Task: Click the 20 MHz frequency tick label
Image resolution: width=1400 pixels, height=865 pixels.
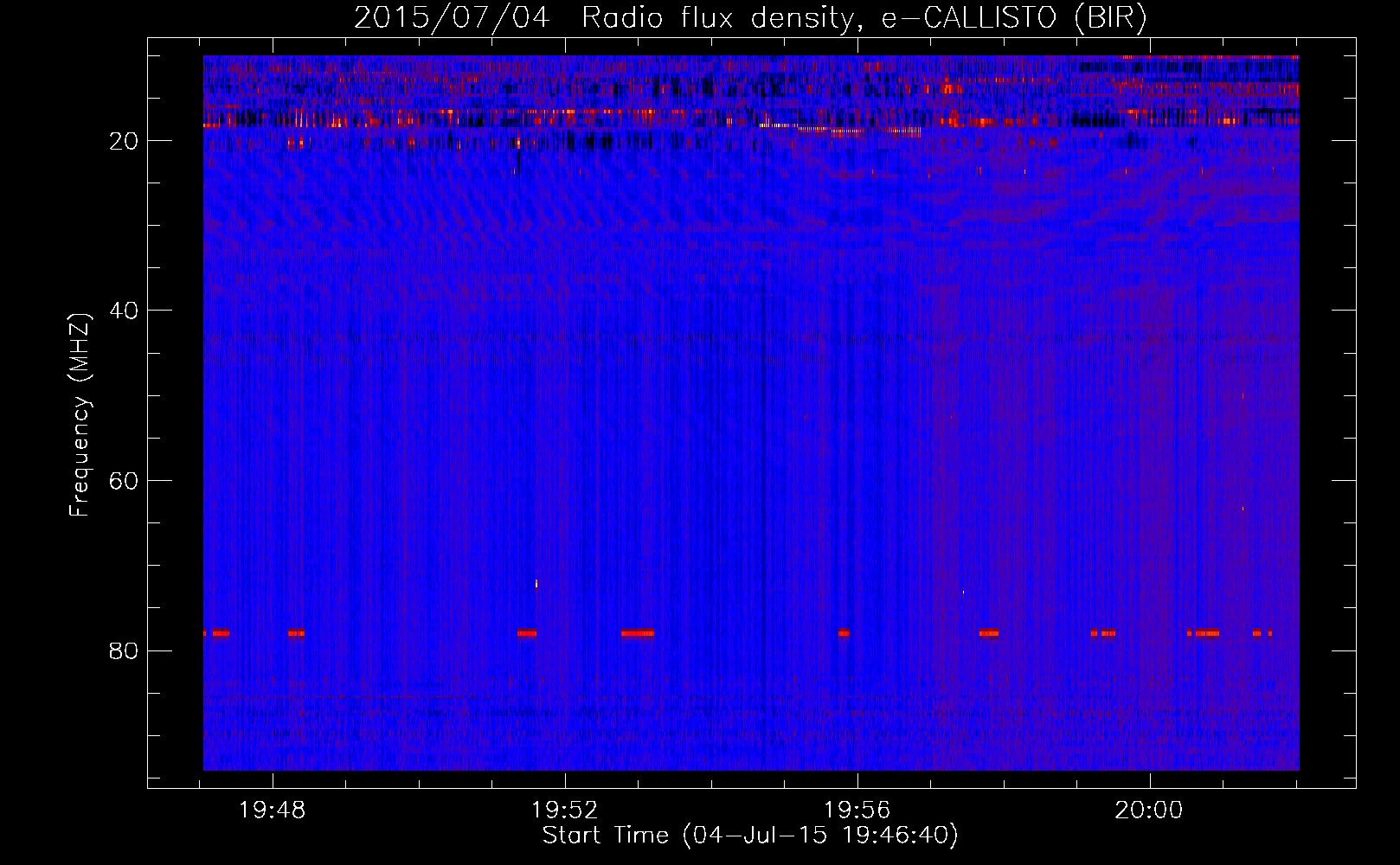Action: (x=125, y=141)
